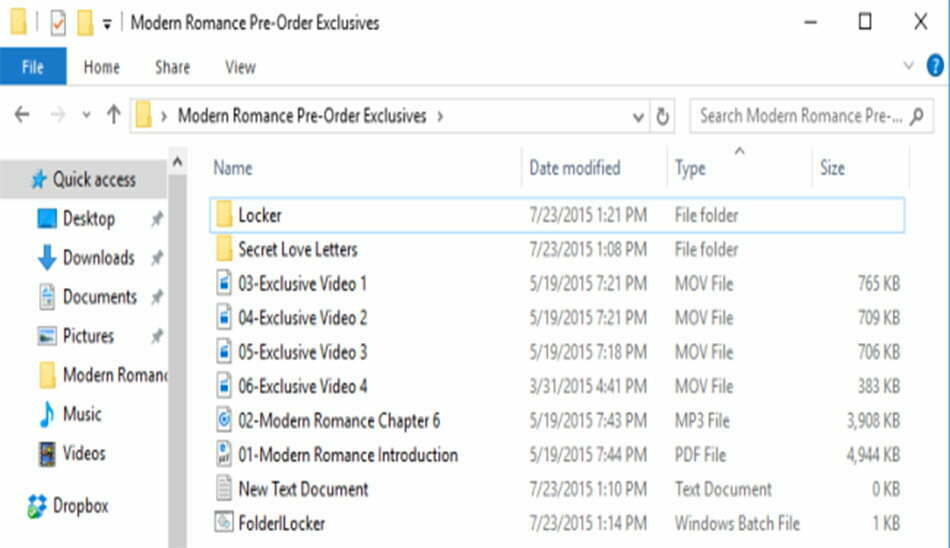
Task: Click the MP3 file icon for Chapter 6
Action: [x=224, y=419]
